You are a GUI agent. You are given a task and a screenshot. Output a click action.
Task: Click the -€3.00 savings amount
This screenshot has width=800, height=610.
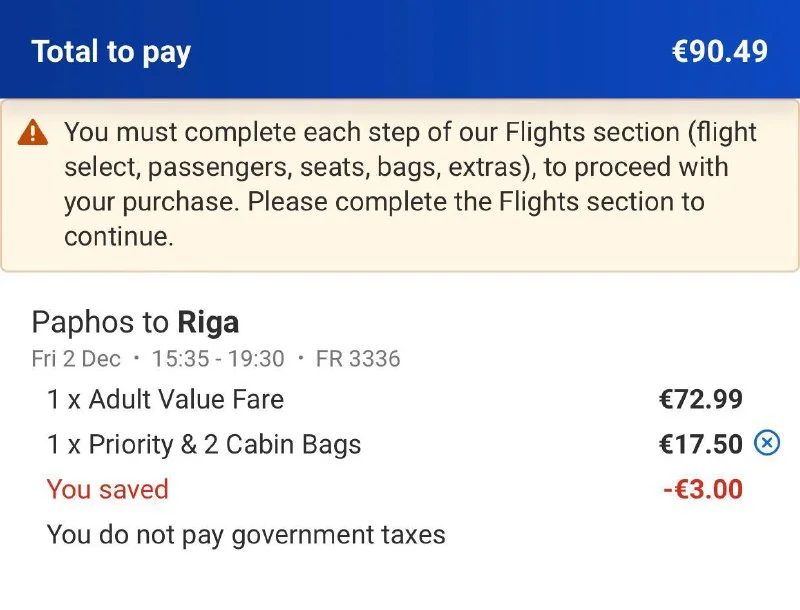tap(702, 490)
